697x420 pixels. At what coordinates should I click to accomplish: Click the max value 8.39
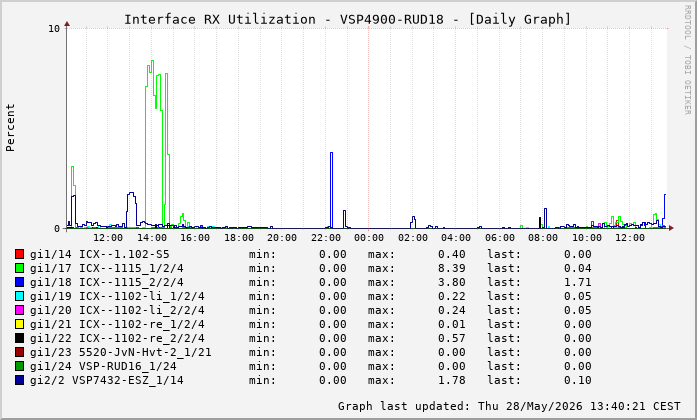452,268
